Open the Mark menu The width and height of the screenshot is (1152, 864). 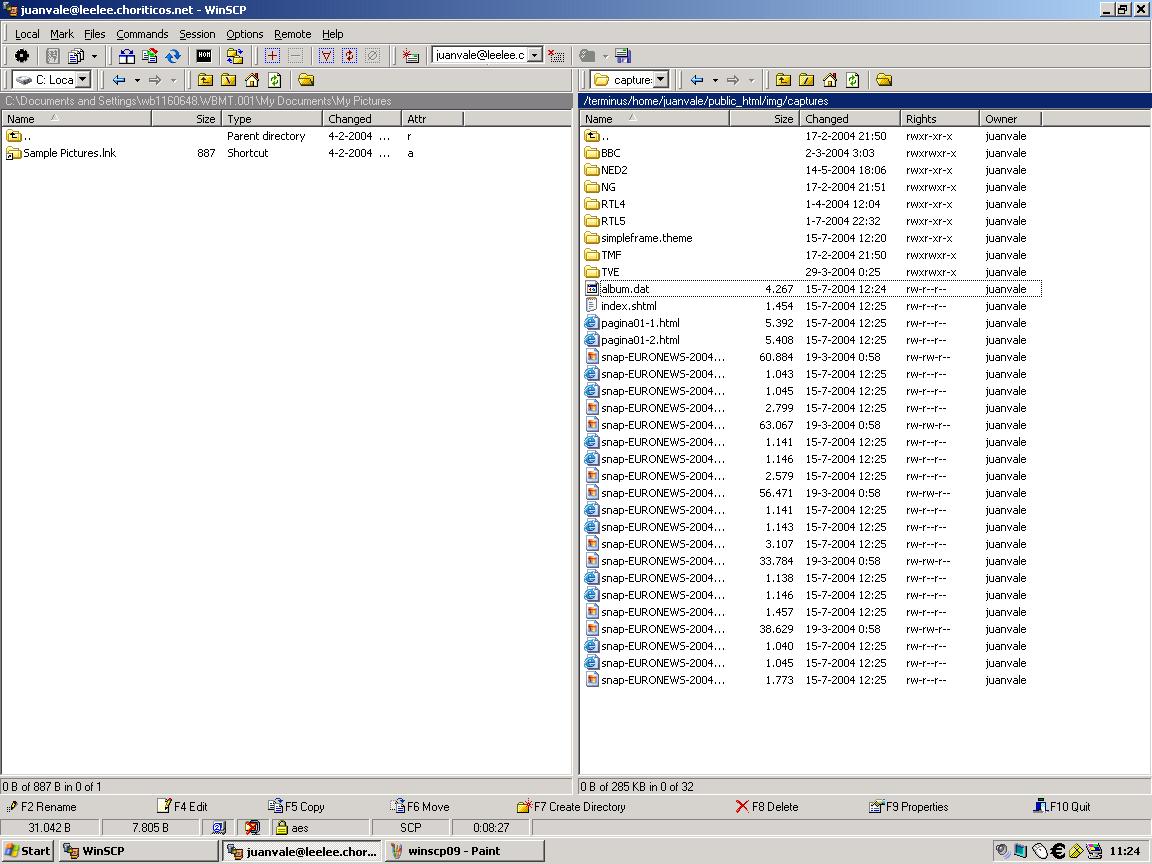[62, 34]
